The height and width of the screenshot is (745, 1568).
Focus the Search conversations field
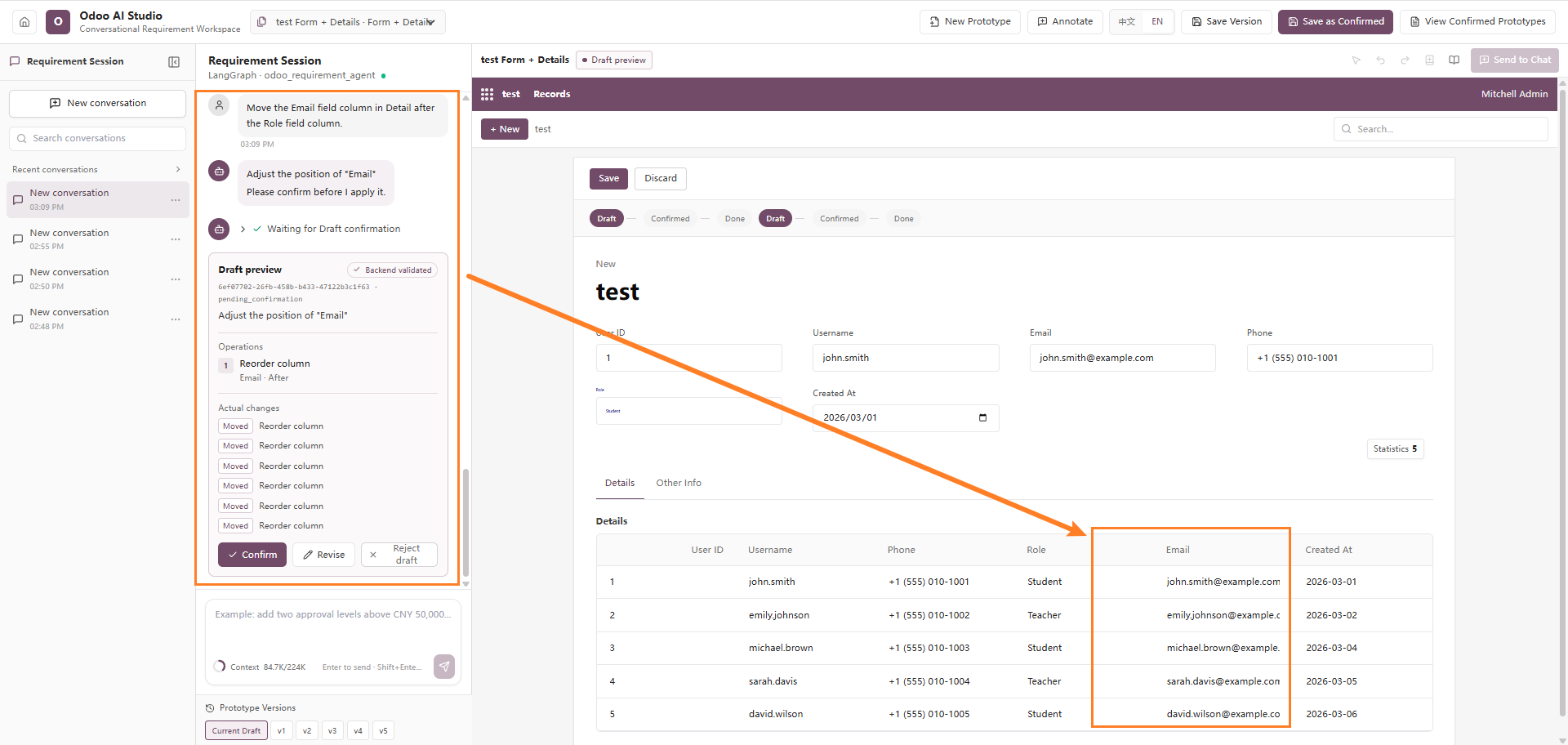pyautogui.click(x=98, y=139)
